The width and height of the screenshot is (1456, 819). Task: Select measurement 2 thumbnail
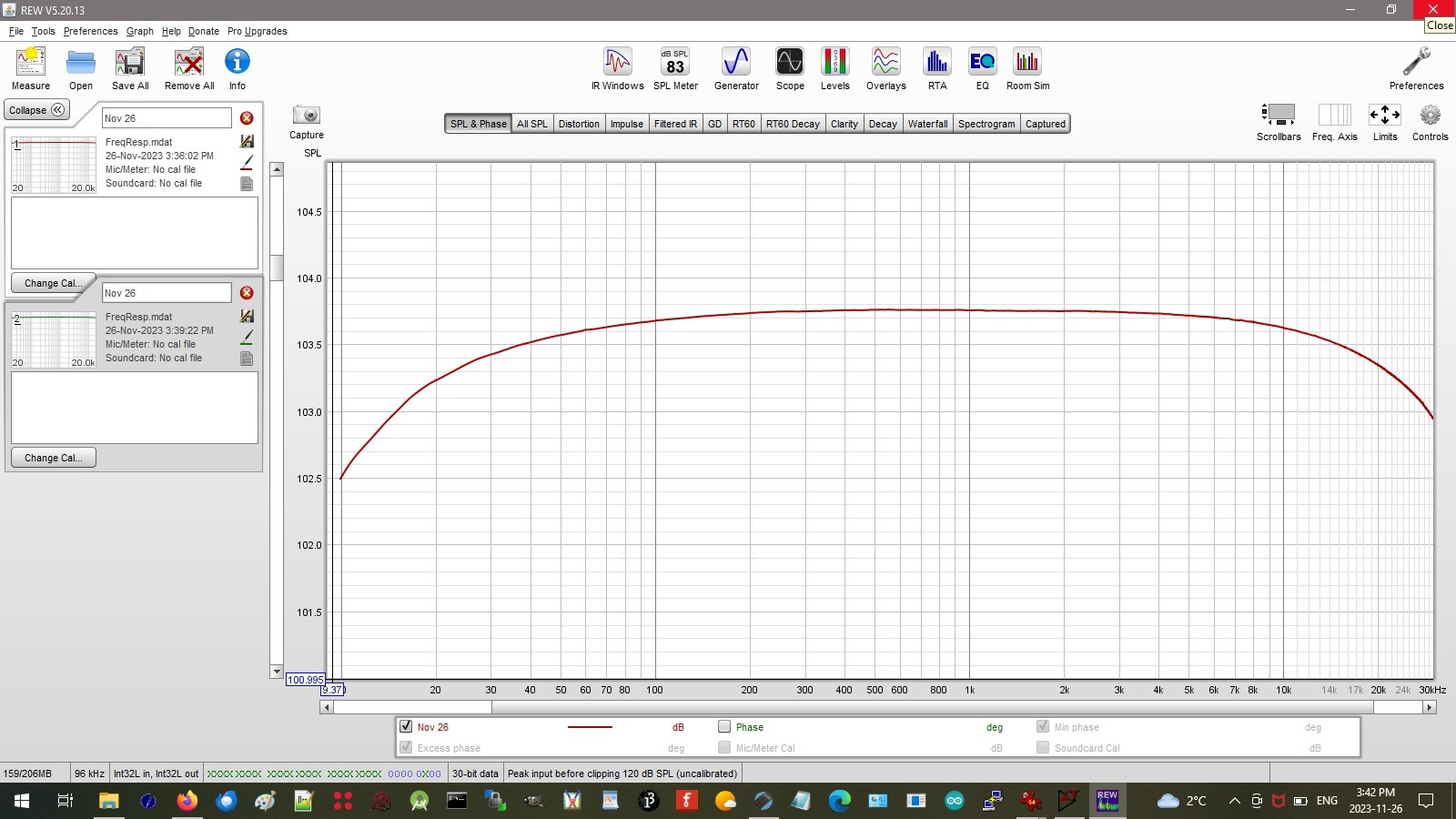54,342
